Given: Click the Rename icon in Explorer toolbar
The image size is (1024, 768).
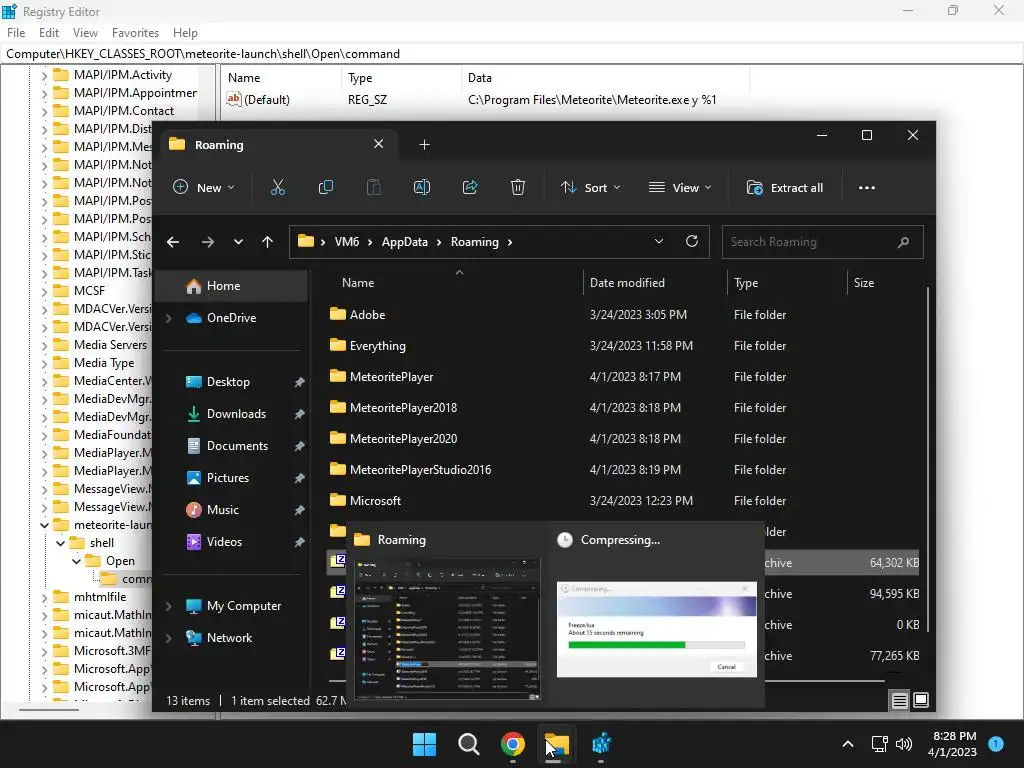Looking at the screenshot, I should point(422,187).
